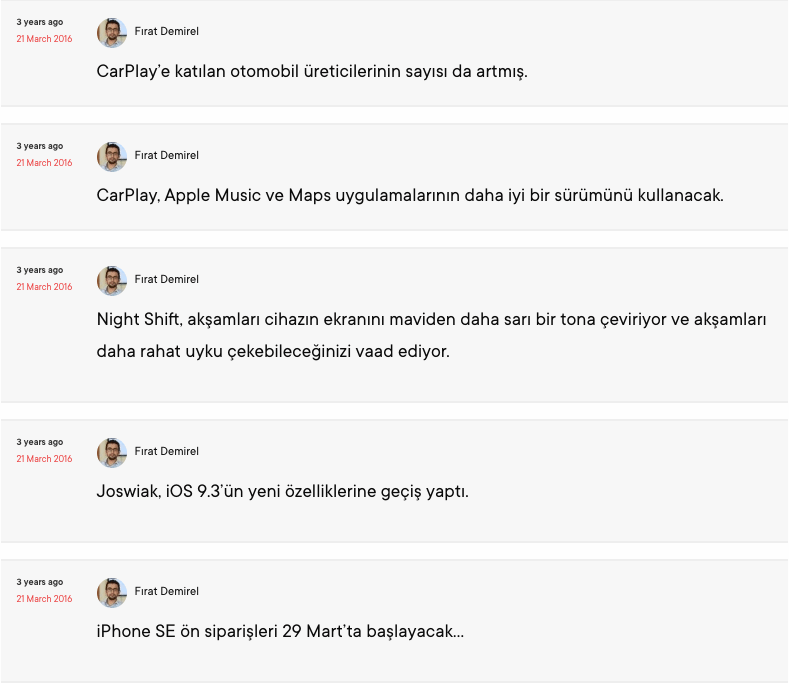The image size is (789, 683).
Task: Select the iPhone SE ön siparişleri post text
Action: click(x=280, y=632)
